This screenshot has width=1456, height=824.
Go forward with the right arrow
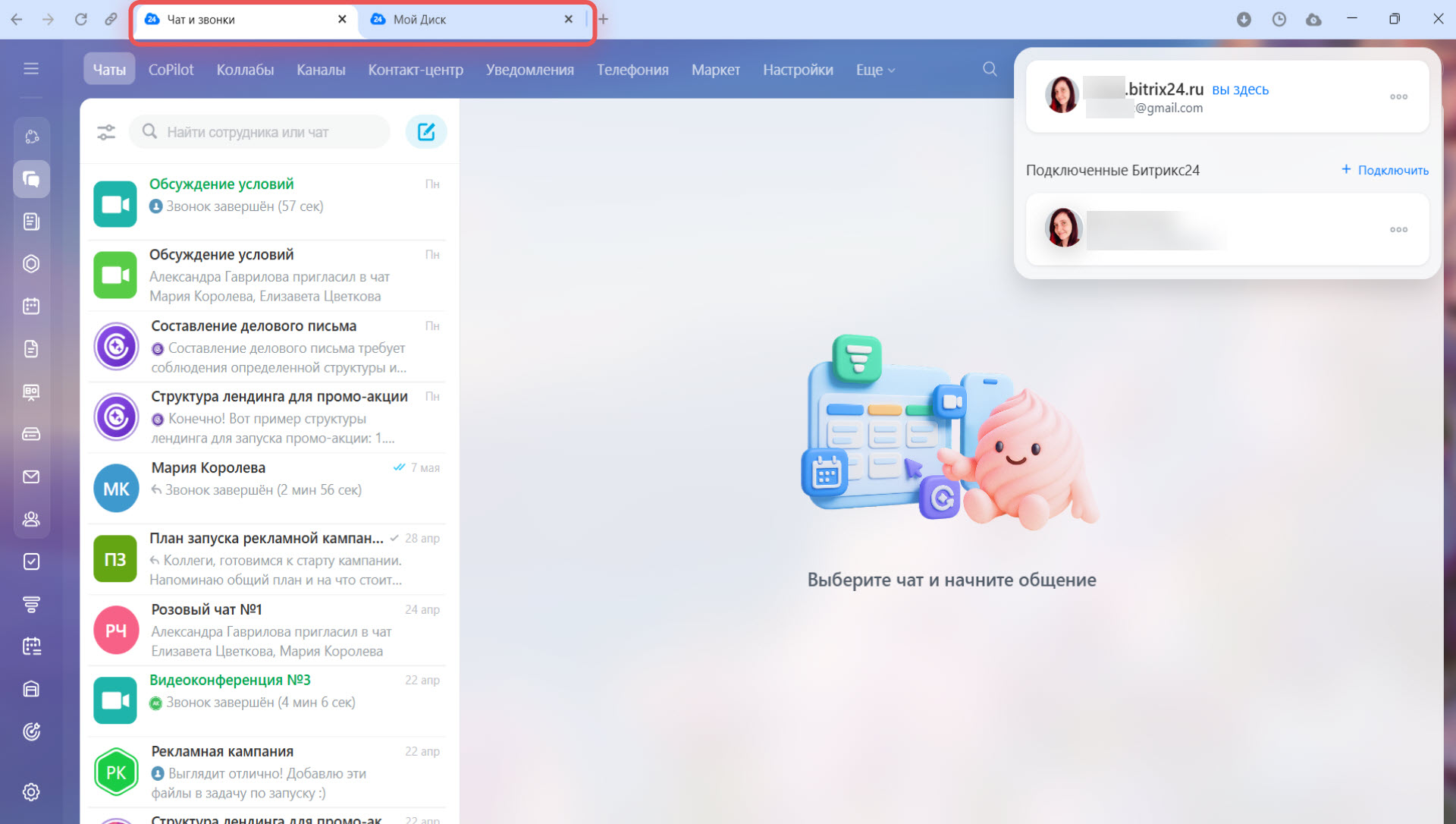click(49, 19)
